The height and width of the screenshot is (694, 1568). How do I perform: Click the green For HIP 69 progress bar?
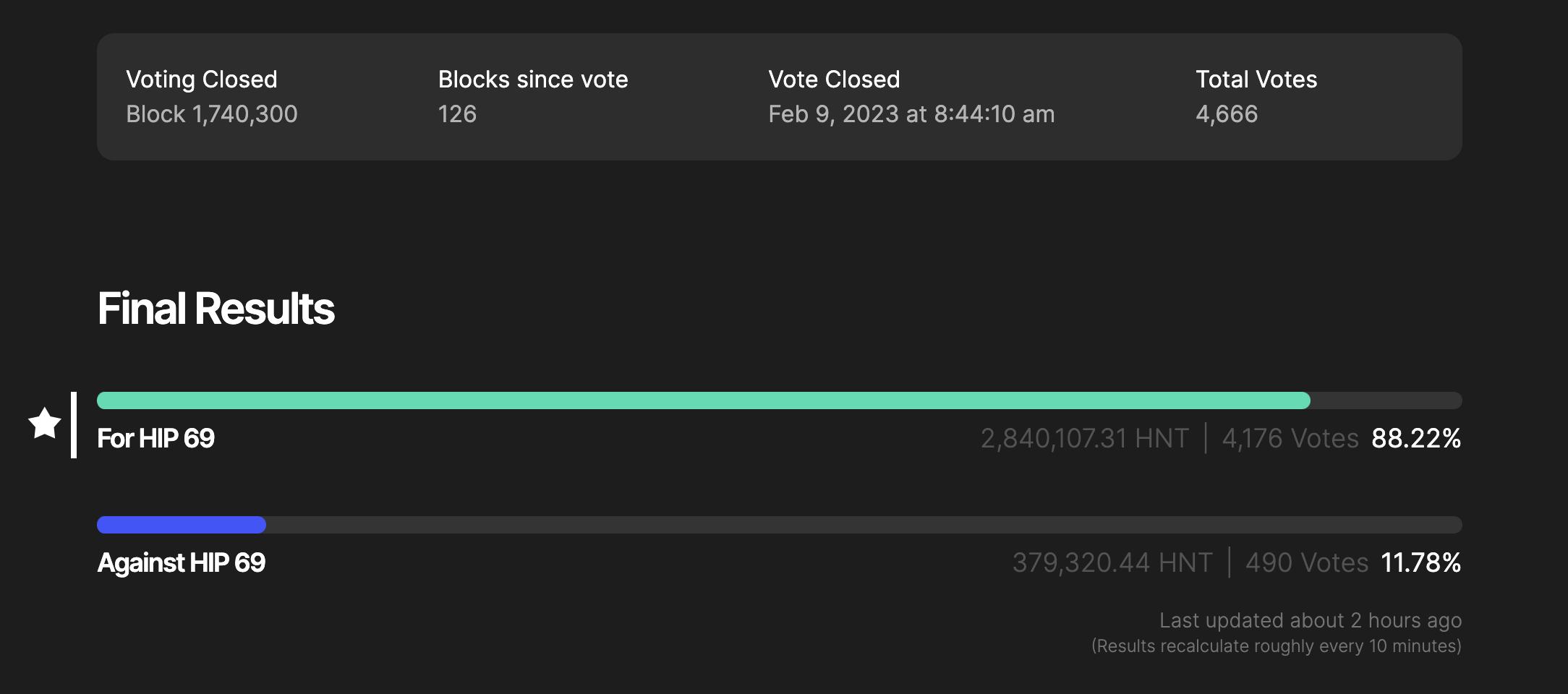(x=703, y=400)
